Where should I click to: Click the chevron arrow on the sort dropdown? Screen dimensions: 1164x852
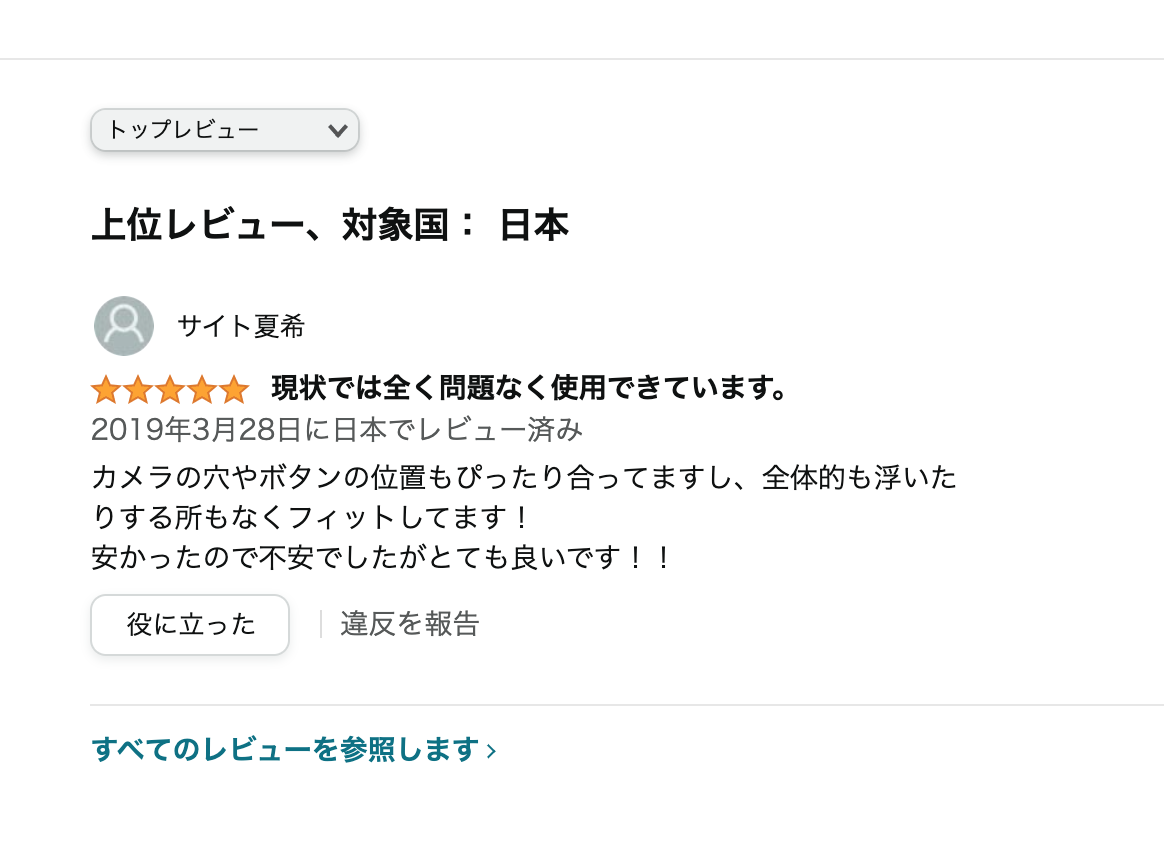tap(338, 130)
